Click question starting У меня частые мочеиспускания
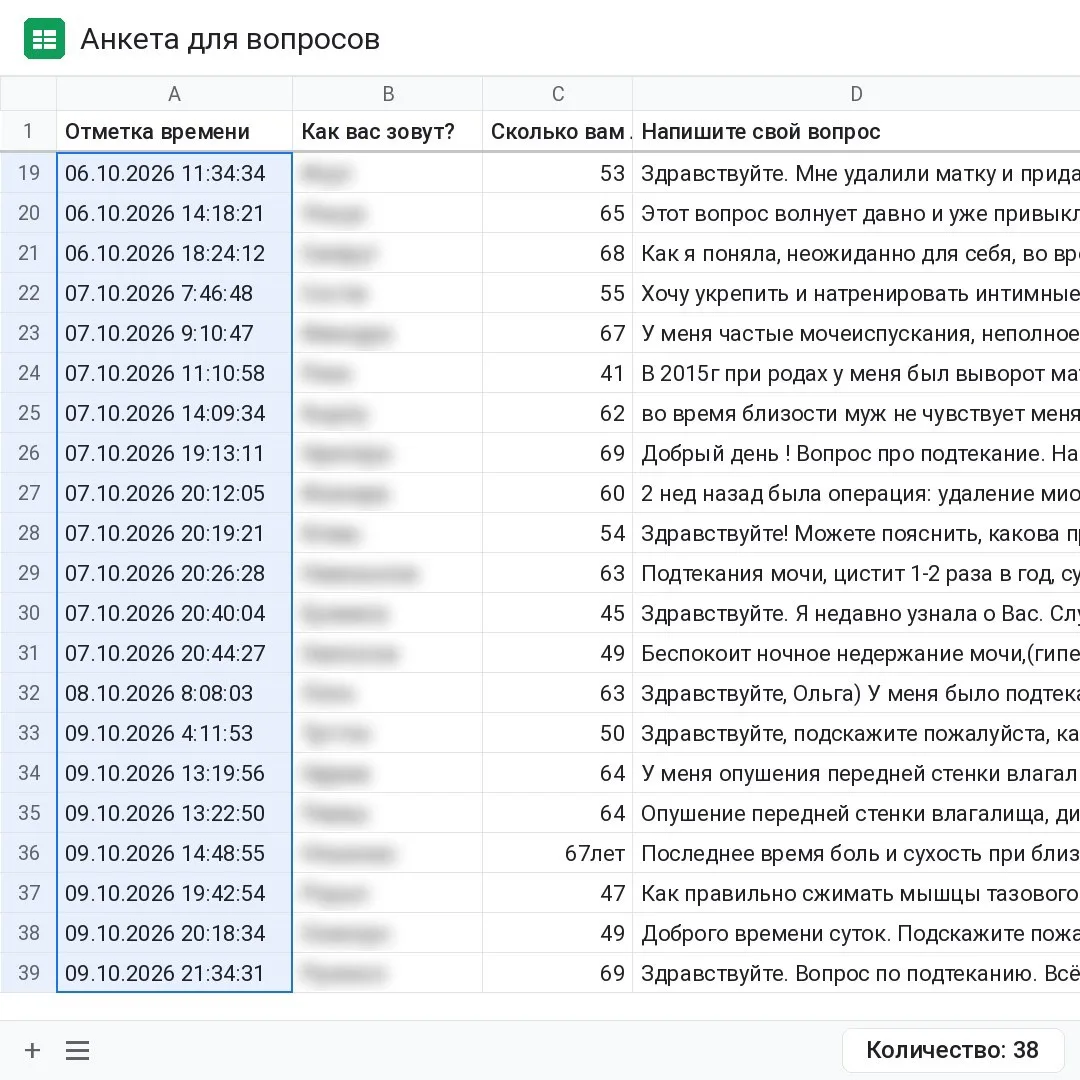Viewport: 1080px width, 1080px height. [x=856, y=333]
